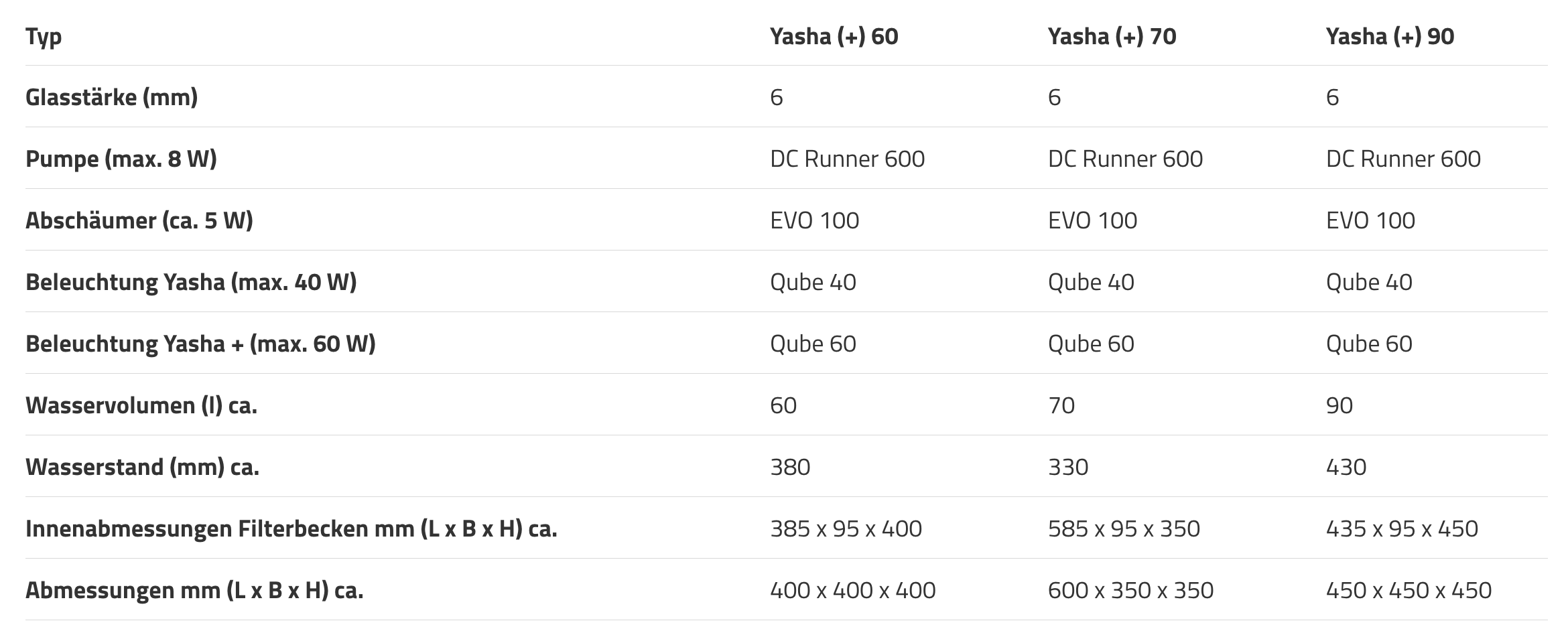
Task: Click the Yasha (+) 70 column header
Action: coord(1112,36)
